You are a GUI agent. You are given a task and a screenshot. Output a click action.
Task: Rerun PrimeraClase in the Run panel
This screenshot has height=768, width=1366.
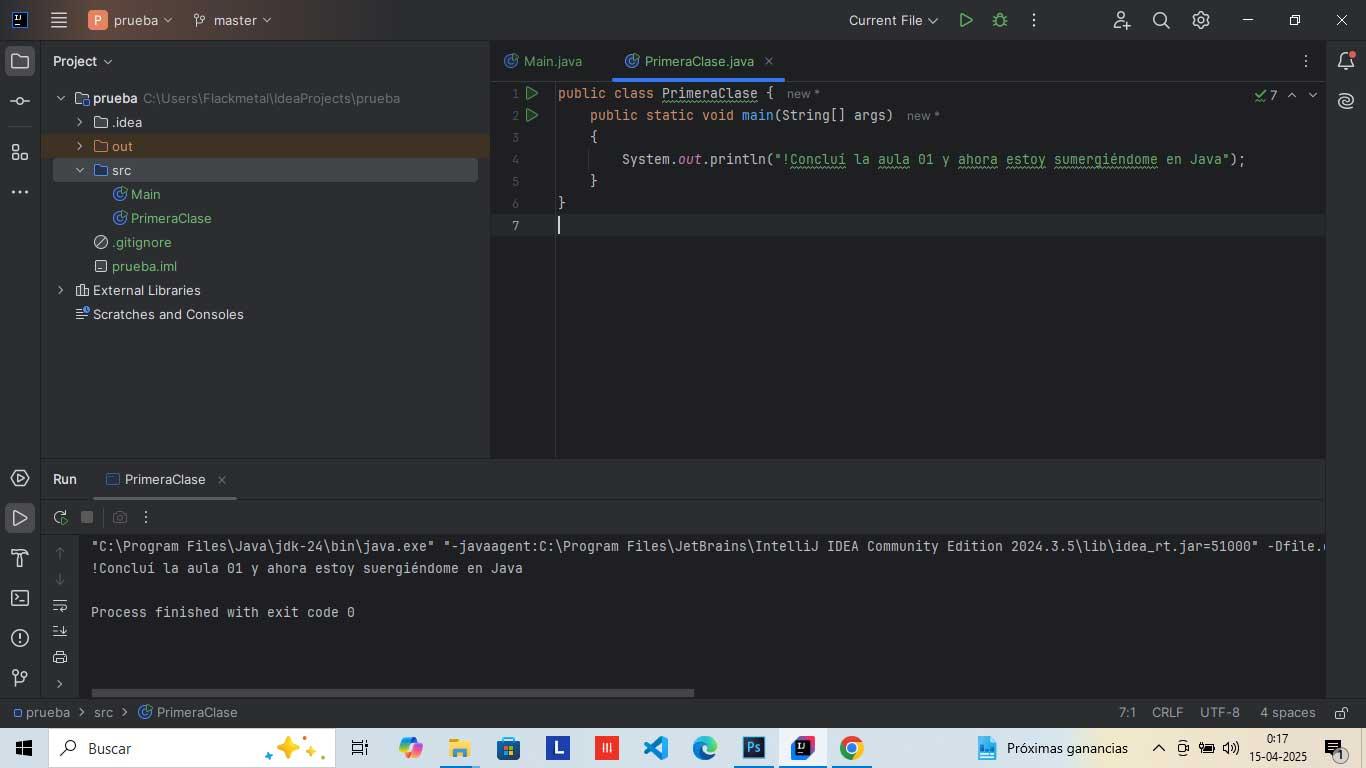click(x=60, y=517)
